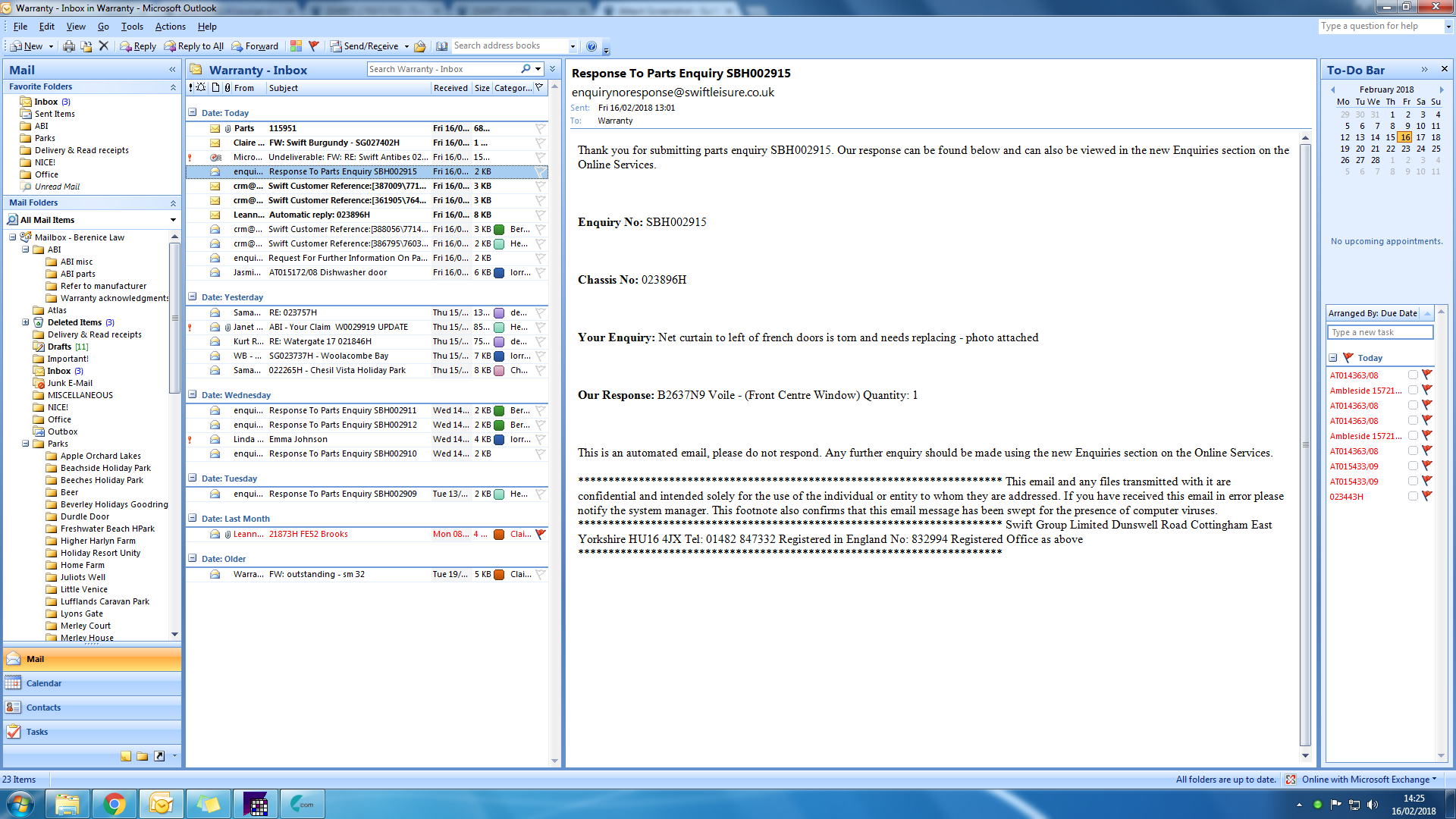The width and height of the screenshot is (1456, 819).
Task: Open the All Mail Items dropdown
Action: click(x=173, y=220)
